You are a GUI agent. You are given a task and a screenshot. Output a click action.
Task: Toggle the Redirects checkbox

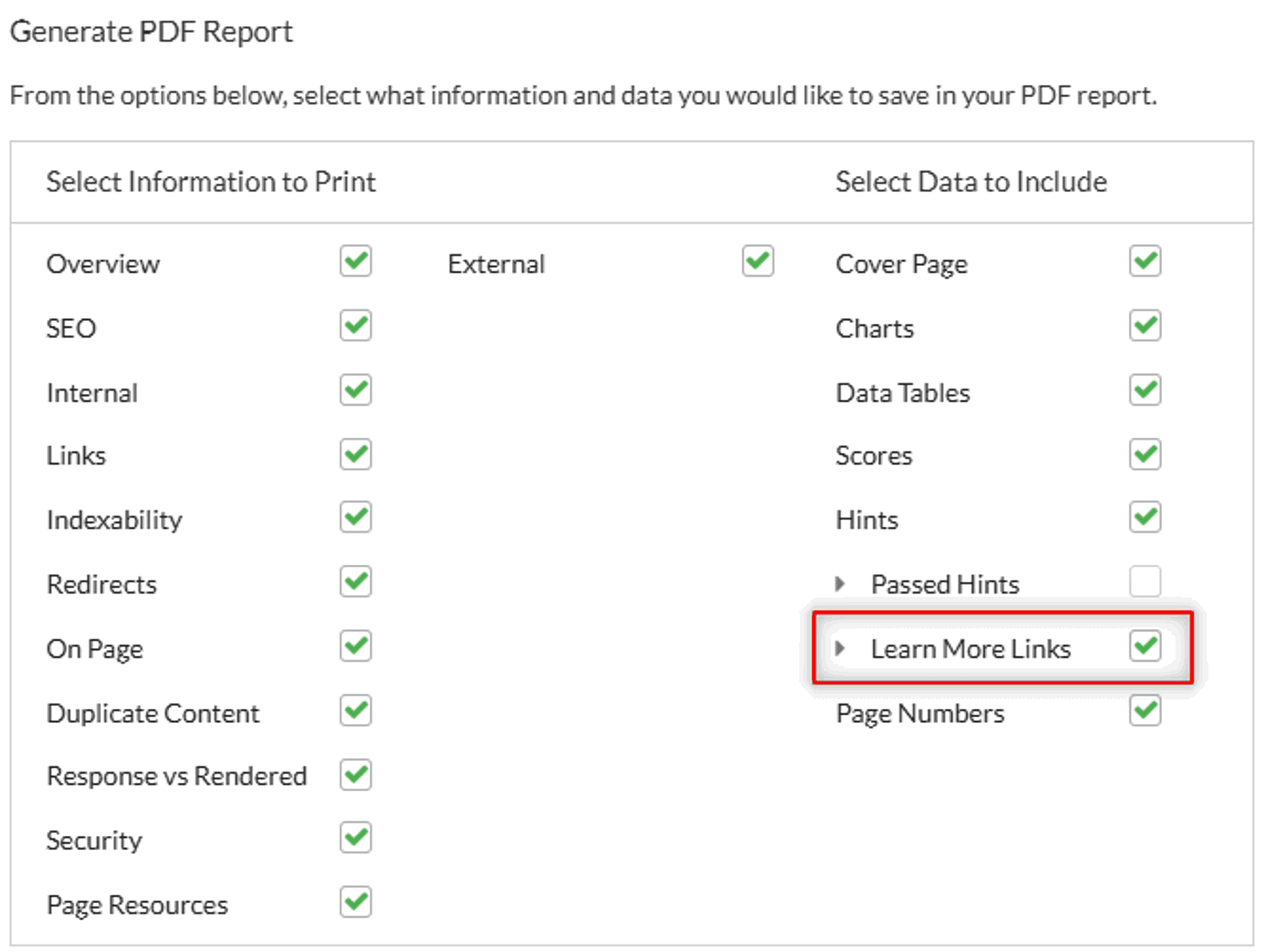coord(355,582)
